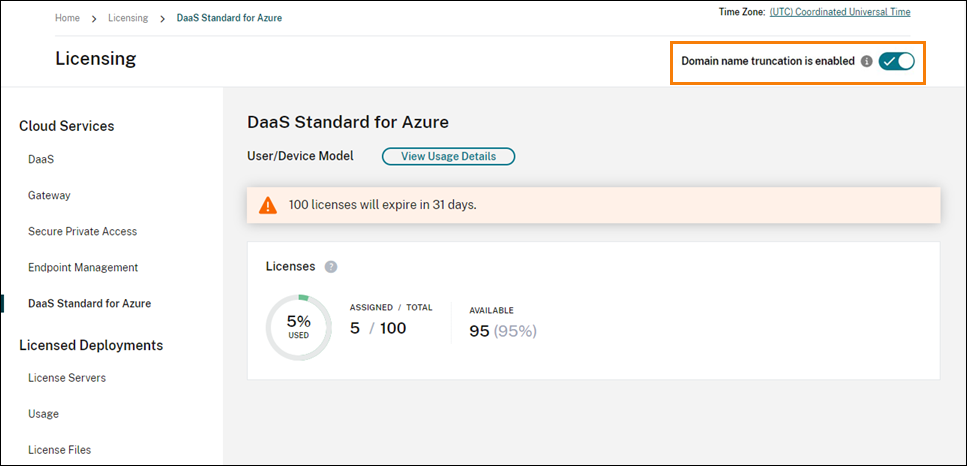Viewport: 967px width, 466px height.
Task: Open Endpoint Management from the sidebar
Action: (x=82, y=267)
